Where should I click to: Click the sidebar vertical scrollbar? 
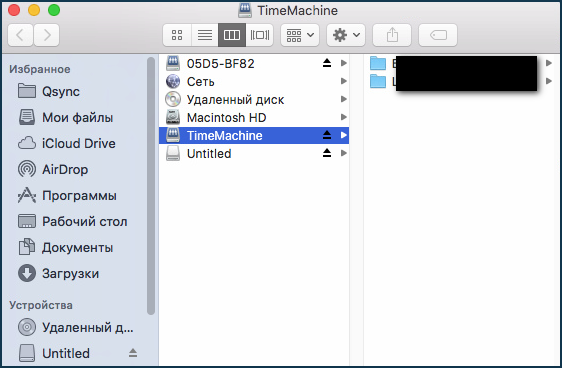[151, 186]
